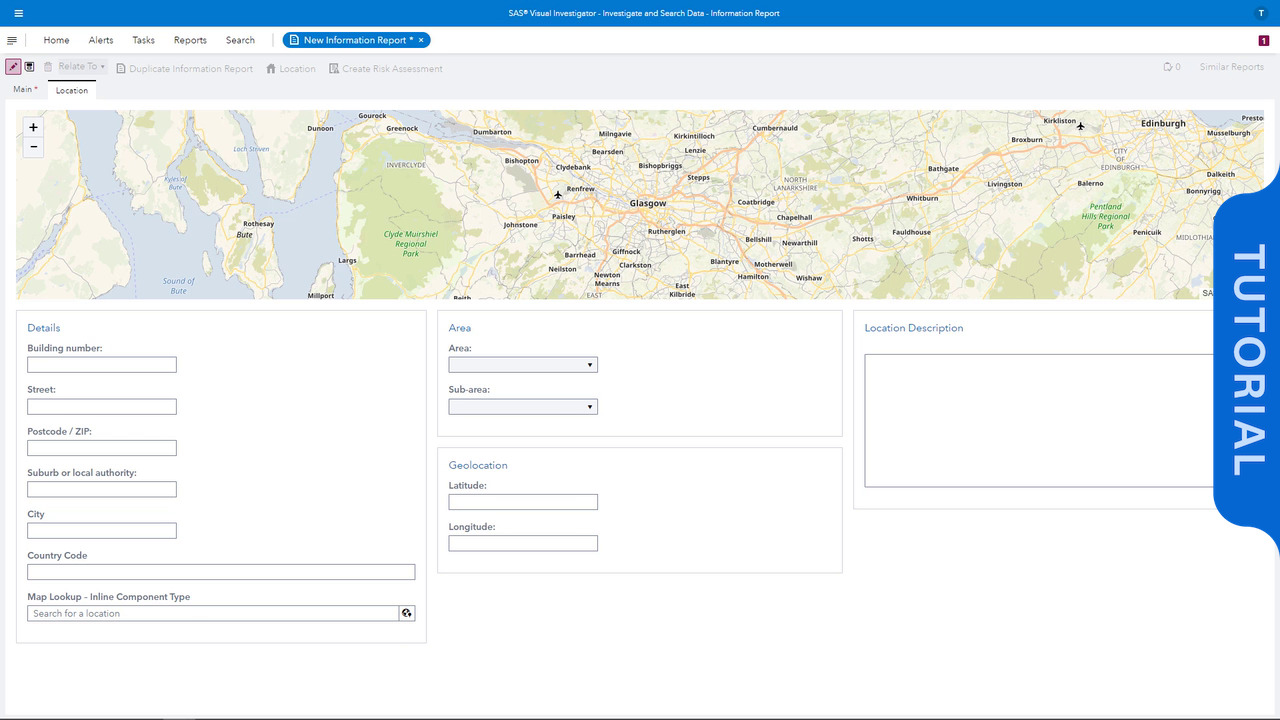Open the Alerts menu
The width and height of the screenshot is (1280, 720).
point(101,40)
